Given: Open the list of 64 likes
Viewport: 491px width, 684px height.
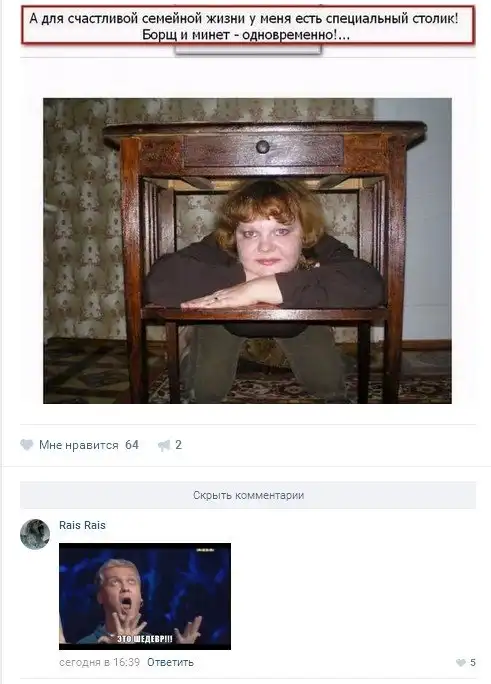Looking at the screenshot, I should click(132, 445).
